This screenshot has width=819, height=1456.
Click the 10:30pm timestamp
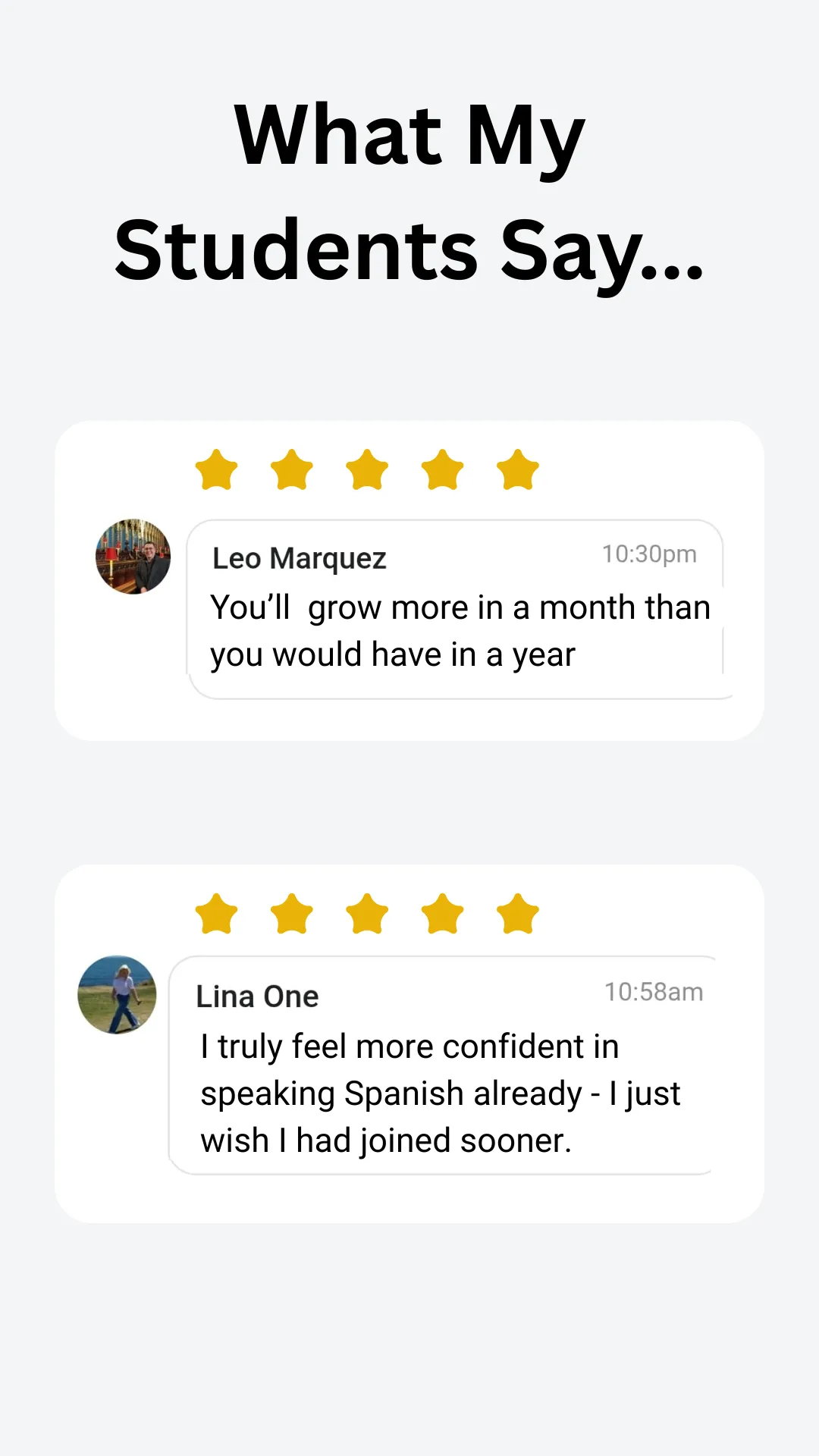(649, 554)
